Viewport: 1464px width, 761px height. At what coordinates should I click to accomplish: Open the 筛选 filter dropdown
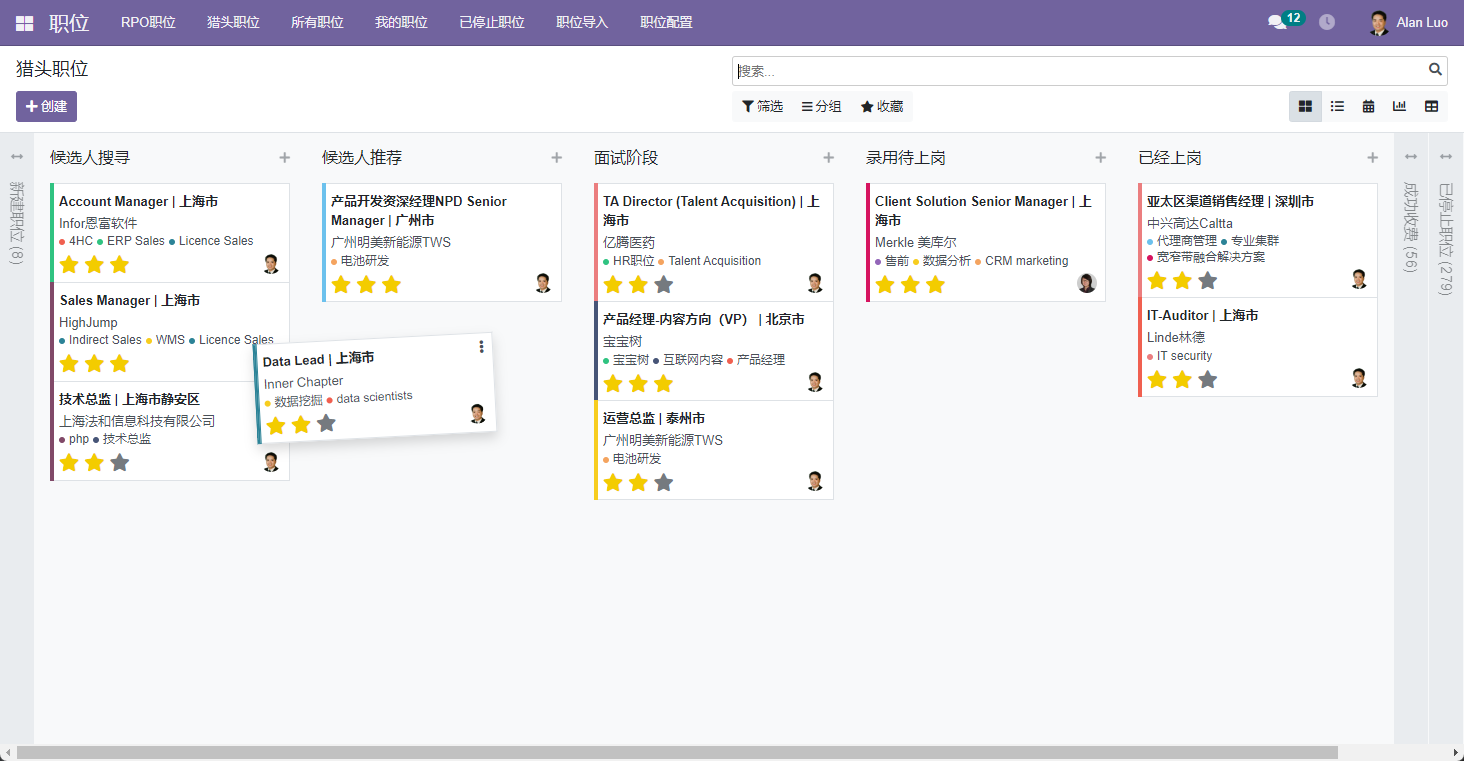point(762,106)
